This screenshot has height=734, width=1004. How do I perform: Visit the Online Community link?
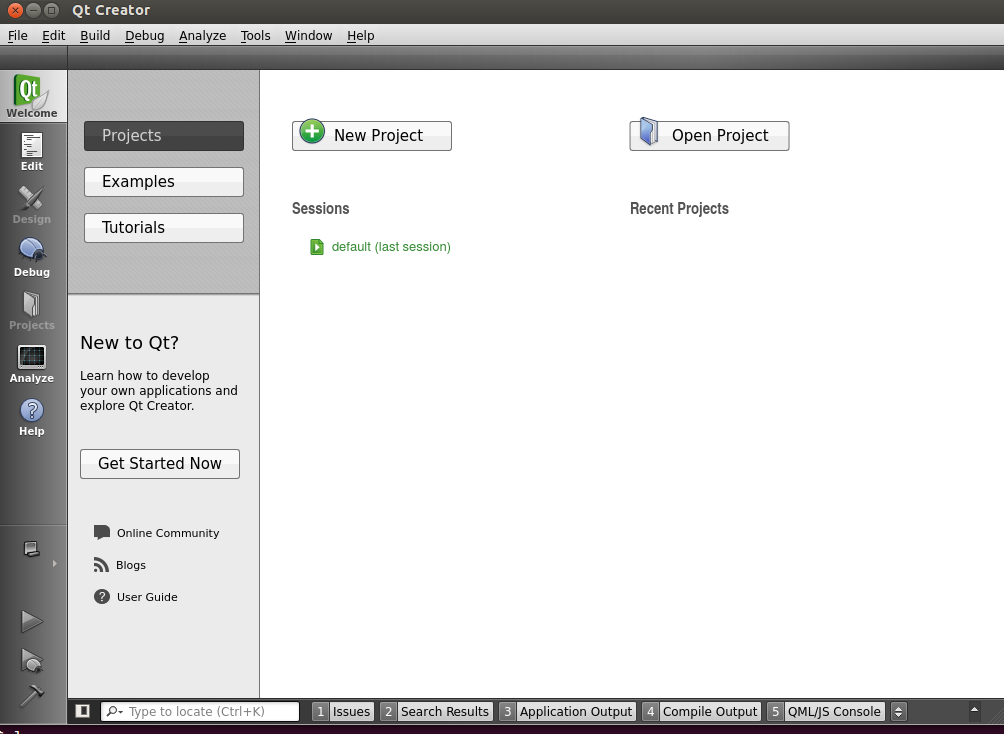click(168, 533)
